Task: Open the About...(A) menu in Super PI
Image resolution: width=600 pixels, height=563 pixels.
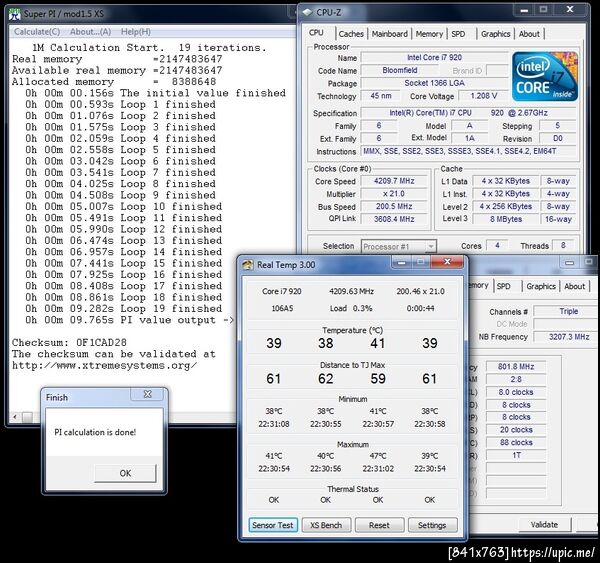Action: point(90,32)
